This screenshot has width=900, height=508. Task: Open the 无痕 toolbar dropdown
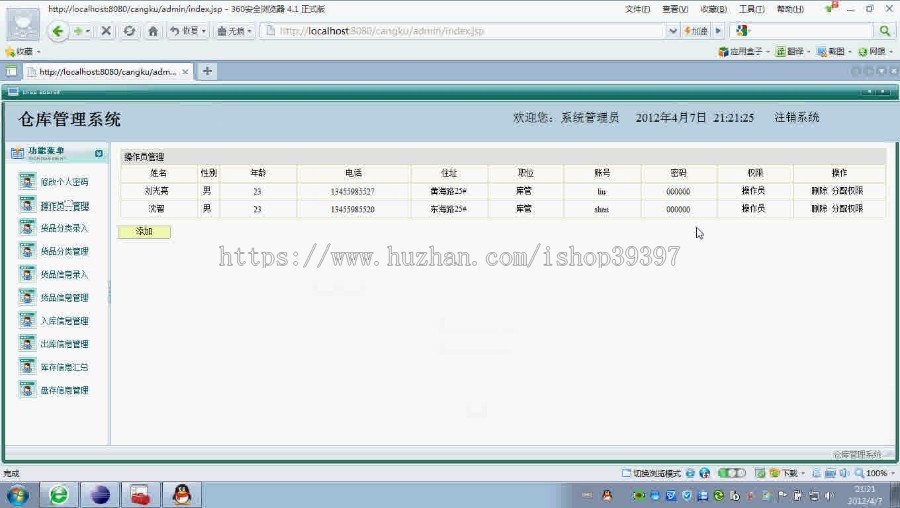point(234,31)
